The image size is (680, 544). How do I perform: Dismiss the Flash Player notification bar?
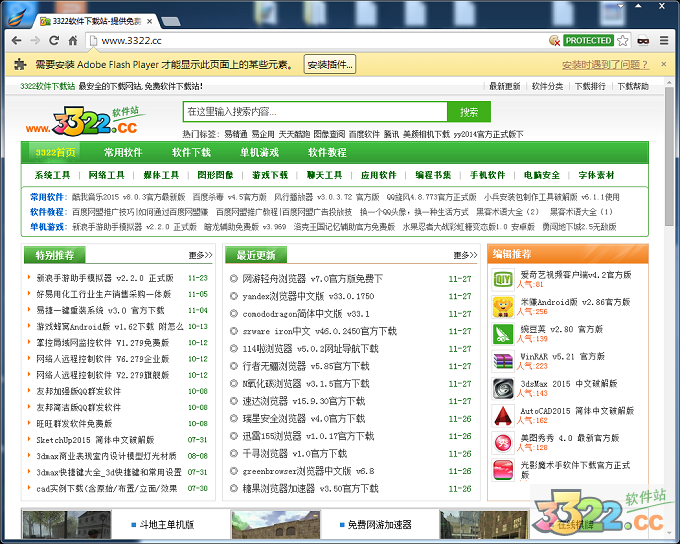pos(664,64)
